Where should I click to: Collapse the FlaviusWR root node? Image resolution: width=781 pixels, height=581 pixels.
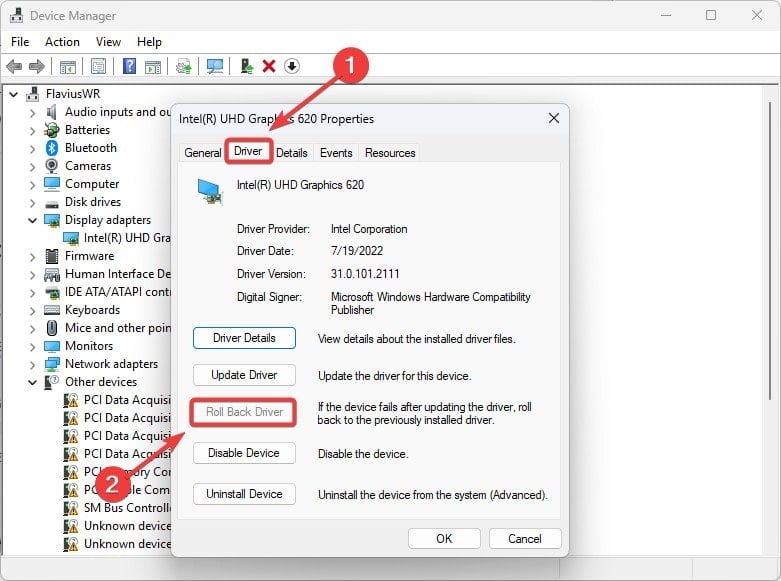pos(13,94)
